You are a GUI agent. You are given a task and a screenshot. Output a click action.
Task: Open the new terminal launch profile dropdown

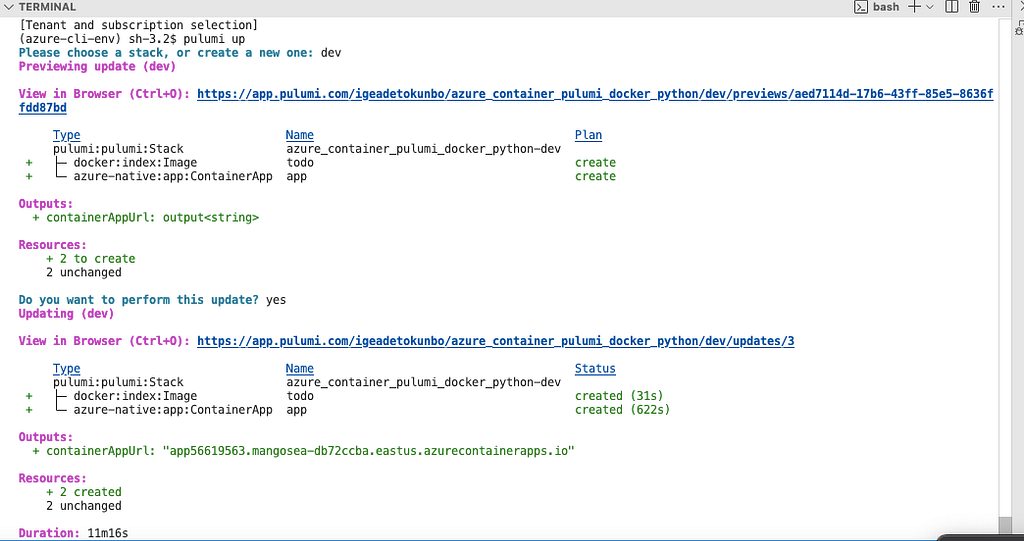tap(930, 7)
